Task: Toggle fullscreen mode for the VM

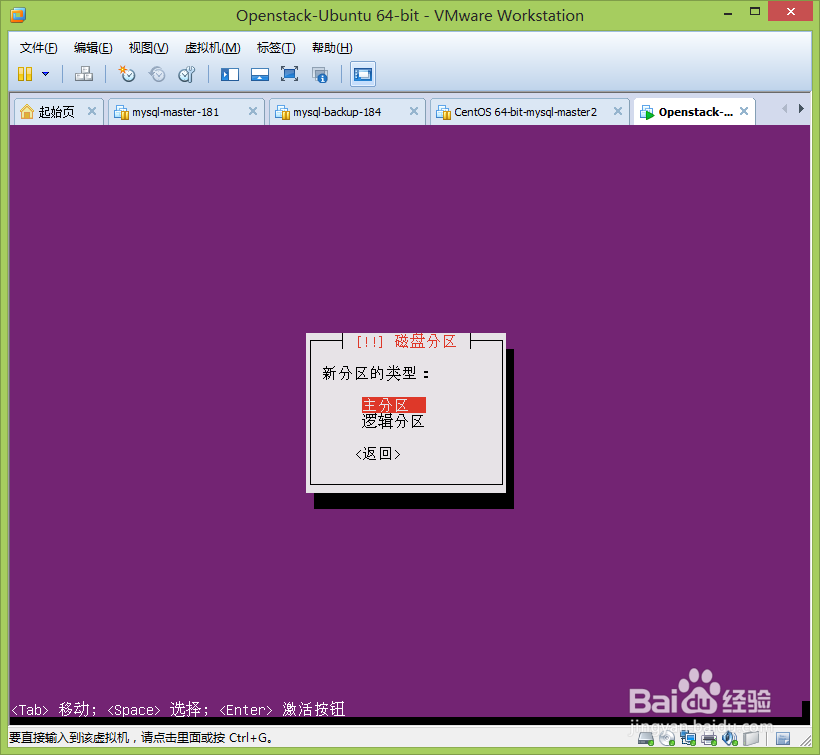Action: tap(289, 74)
